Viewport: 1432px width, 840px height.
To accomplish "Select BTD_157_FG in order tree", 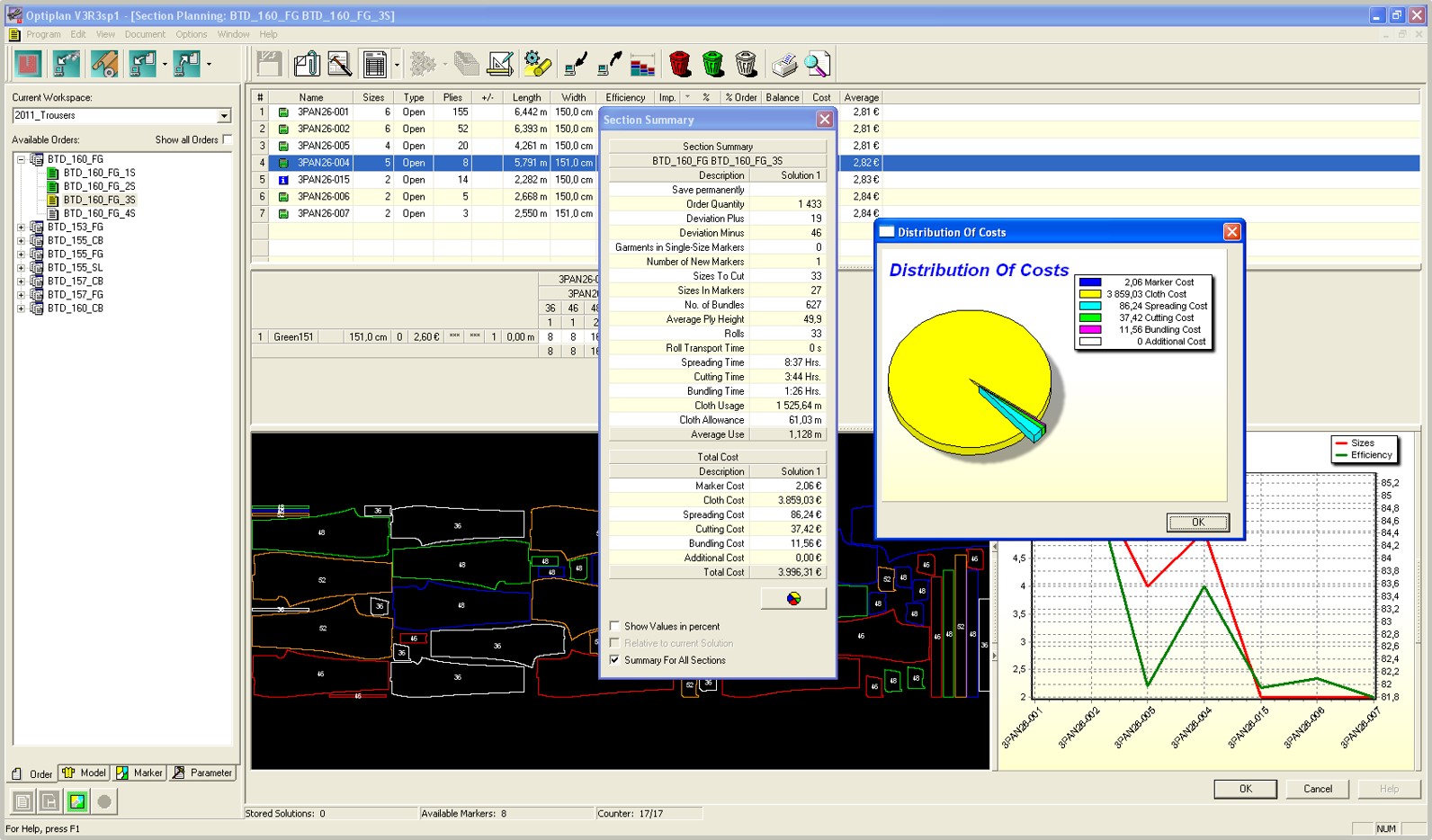I will [x=76, y=294].
